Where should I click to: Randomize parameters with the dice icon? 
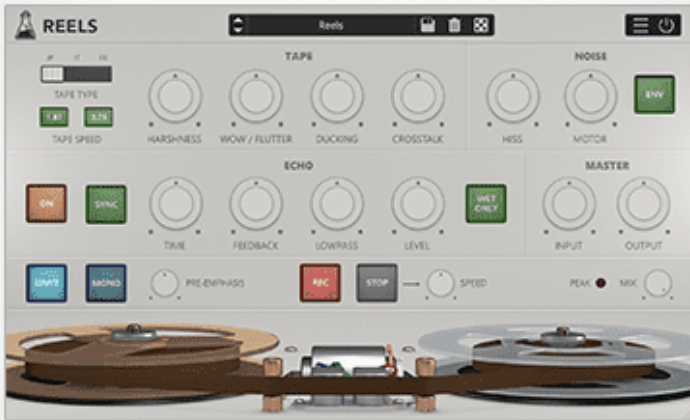(481, 25)
